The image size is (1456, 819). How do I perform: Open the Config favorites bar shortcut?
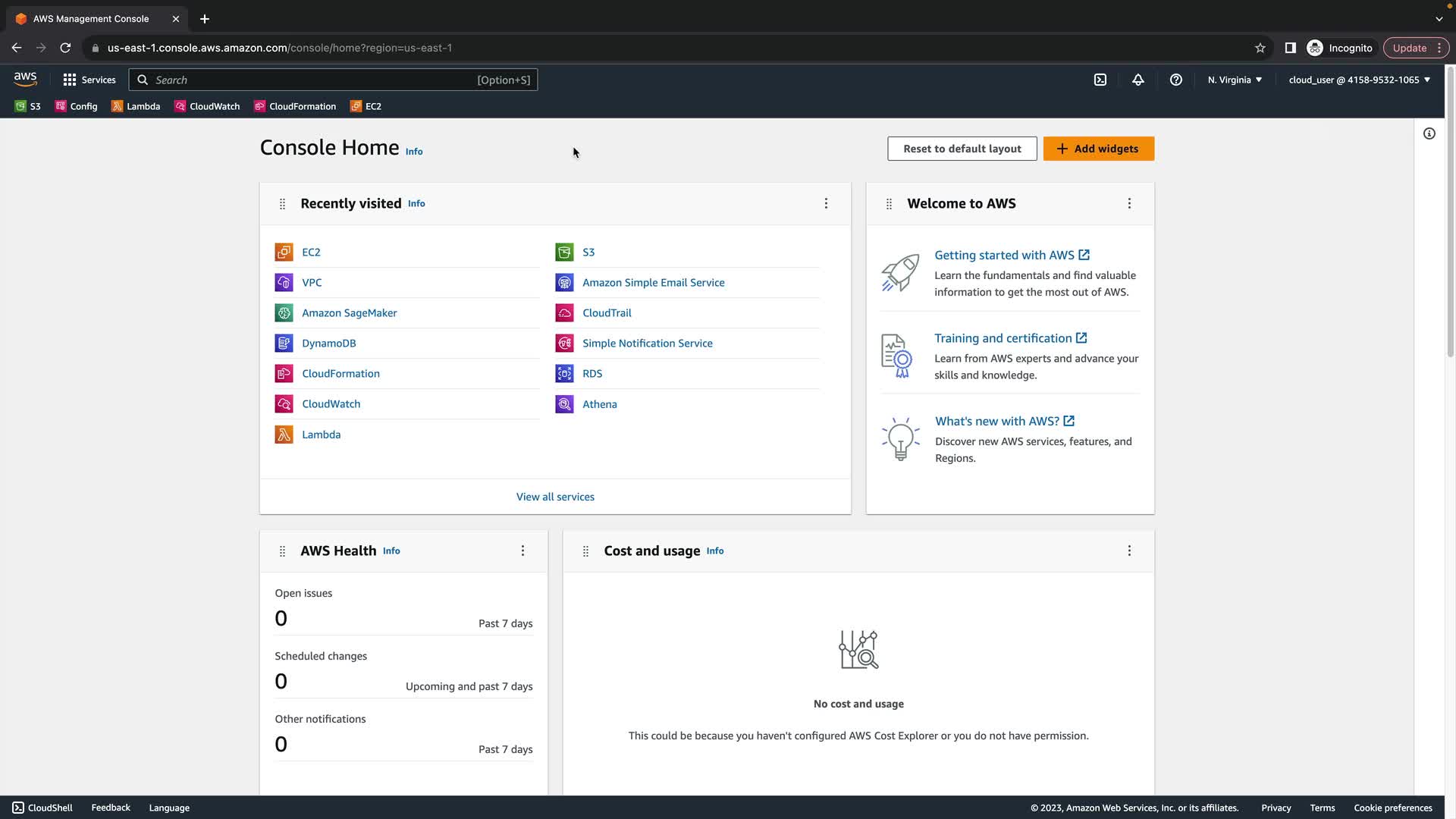[76, 106]
